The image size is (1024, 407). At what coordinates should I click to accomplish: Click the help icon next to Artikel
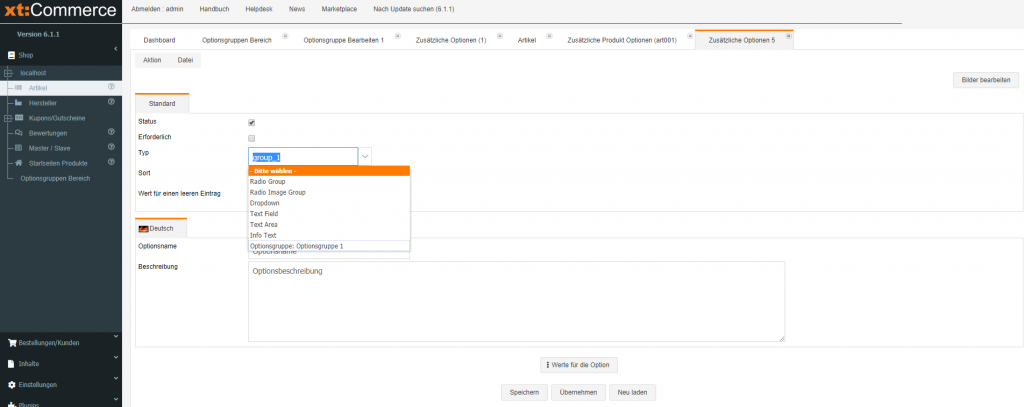[x=111, y=87]
